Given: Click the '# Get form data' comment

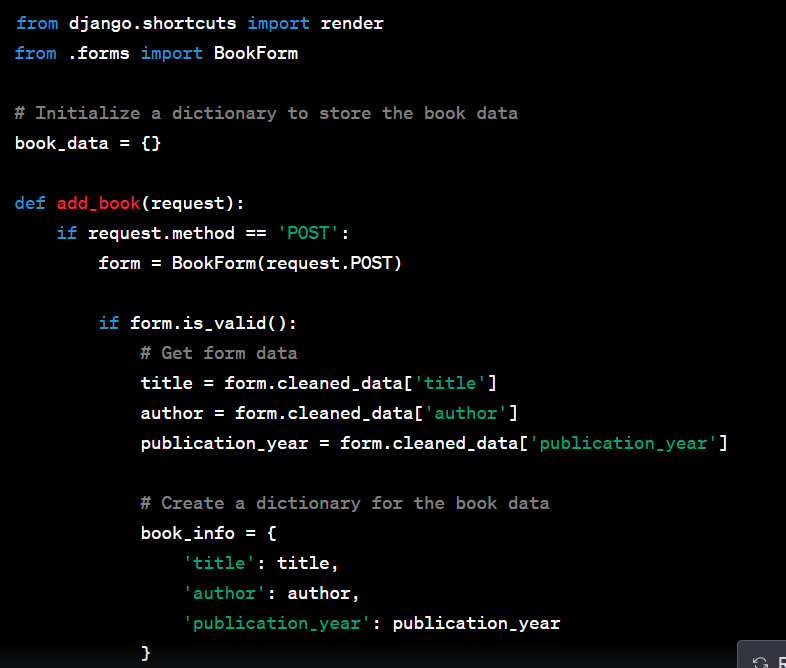Looking at the screenshot, I should (x=218, y=353).
